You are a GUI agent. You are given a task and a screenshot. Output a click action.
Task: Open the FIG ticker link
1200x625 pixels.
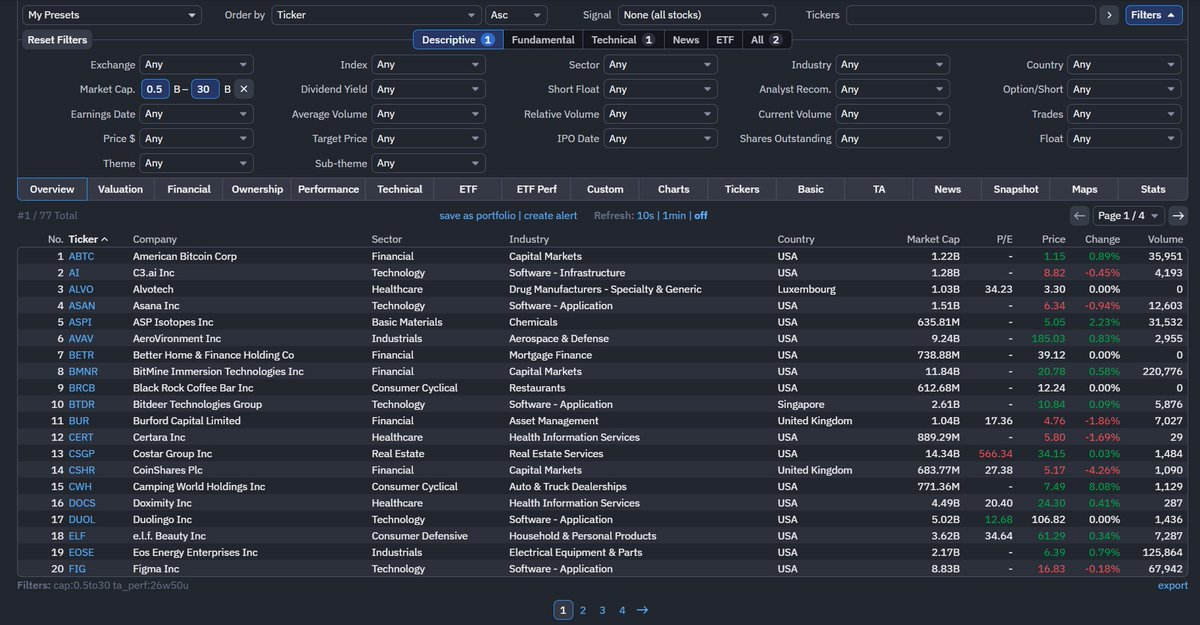pyautogui.click(x=76, y=569)
